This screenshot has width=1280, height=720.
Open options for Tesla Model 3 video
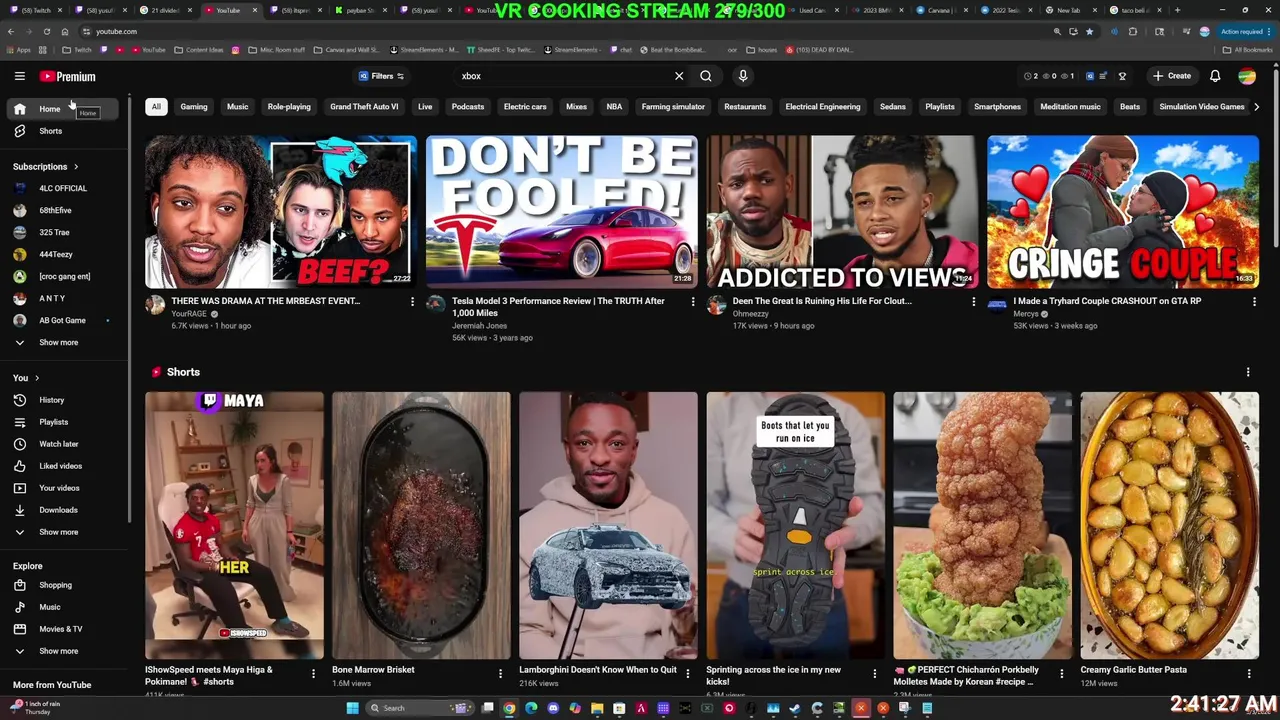(x=693, y=302)
